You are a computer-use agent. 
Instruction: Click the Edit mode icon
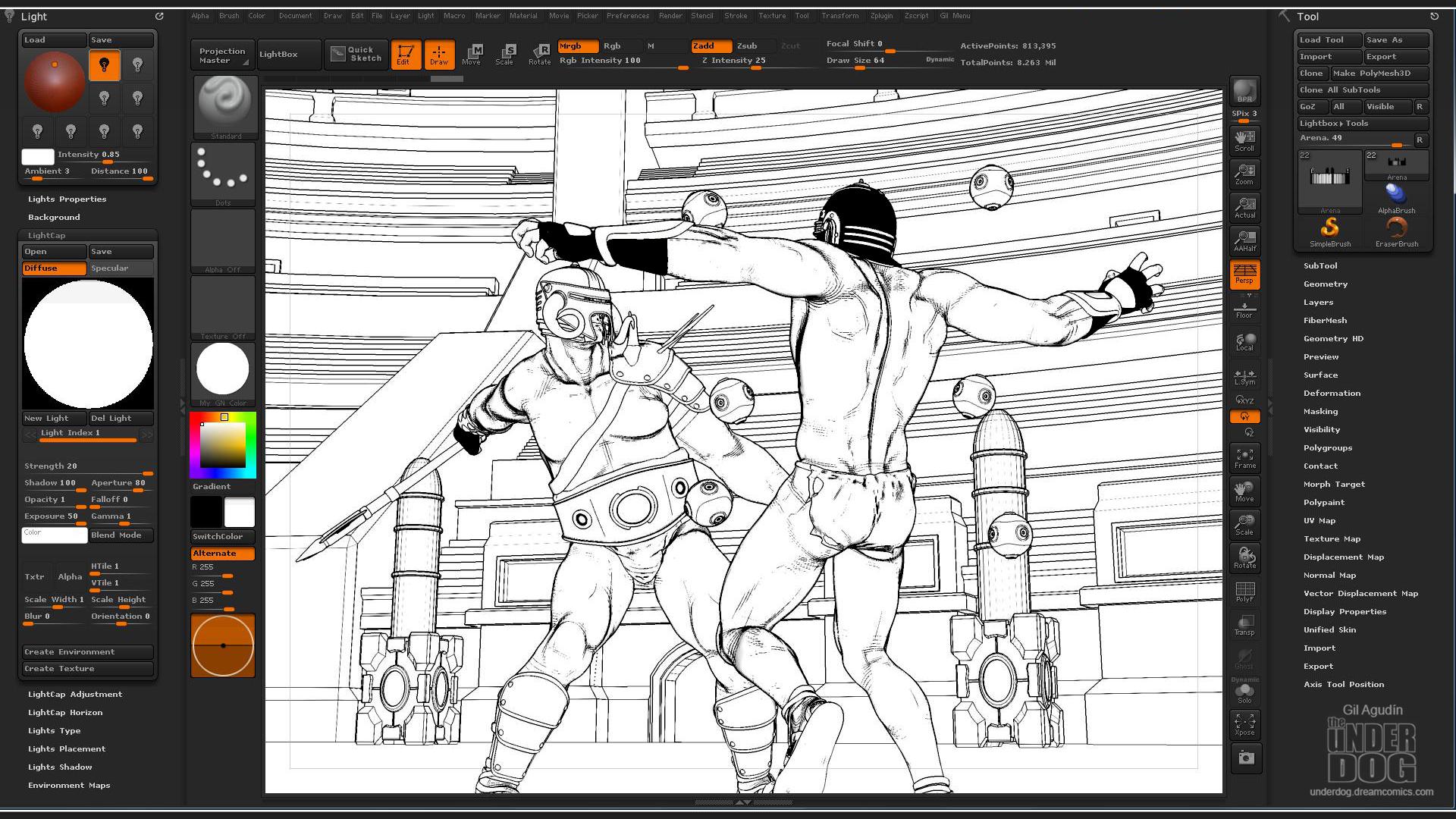click(x=406, y=54)
